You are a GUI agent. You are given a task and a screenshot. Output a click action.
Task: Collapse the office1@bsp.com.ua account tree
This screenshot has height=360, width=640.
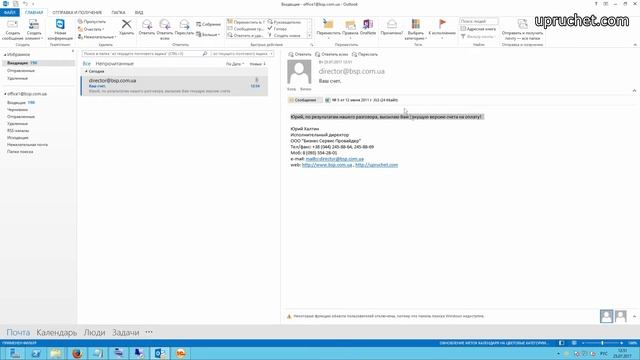pyautogui.click(x=5, y=94)
